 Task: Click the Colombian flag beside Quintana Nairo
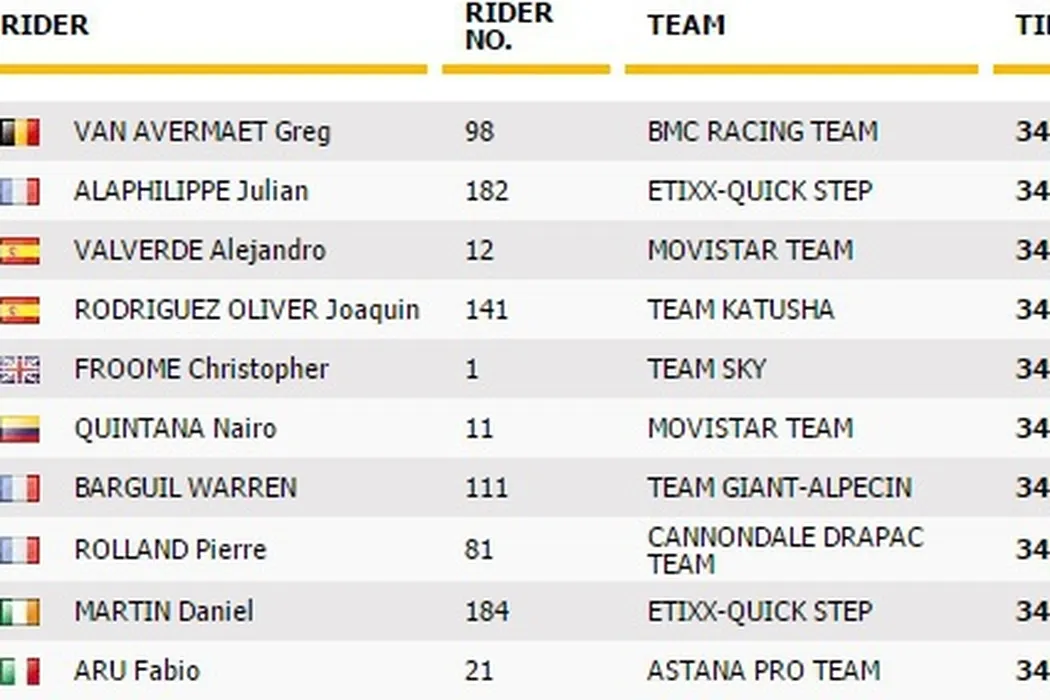coord(20,429)
